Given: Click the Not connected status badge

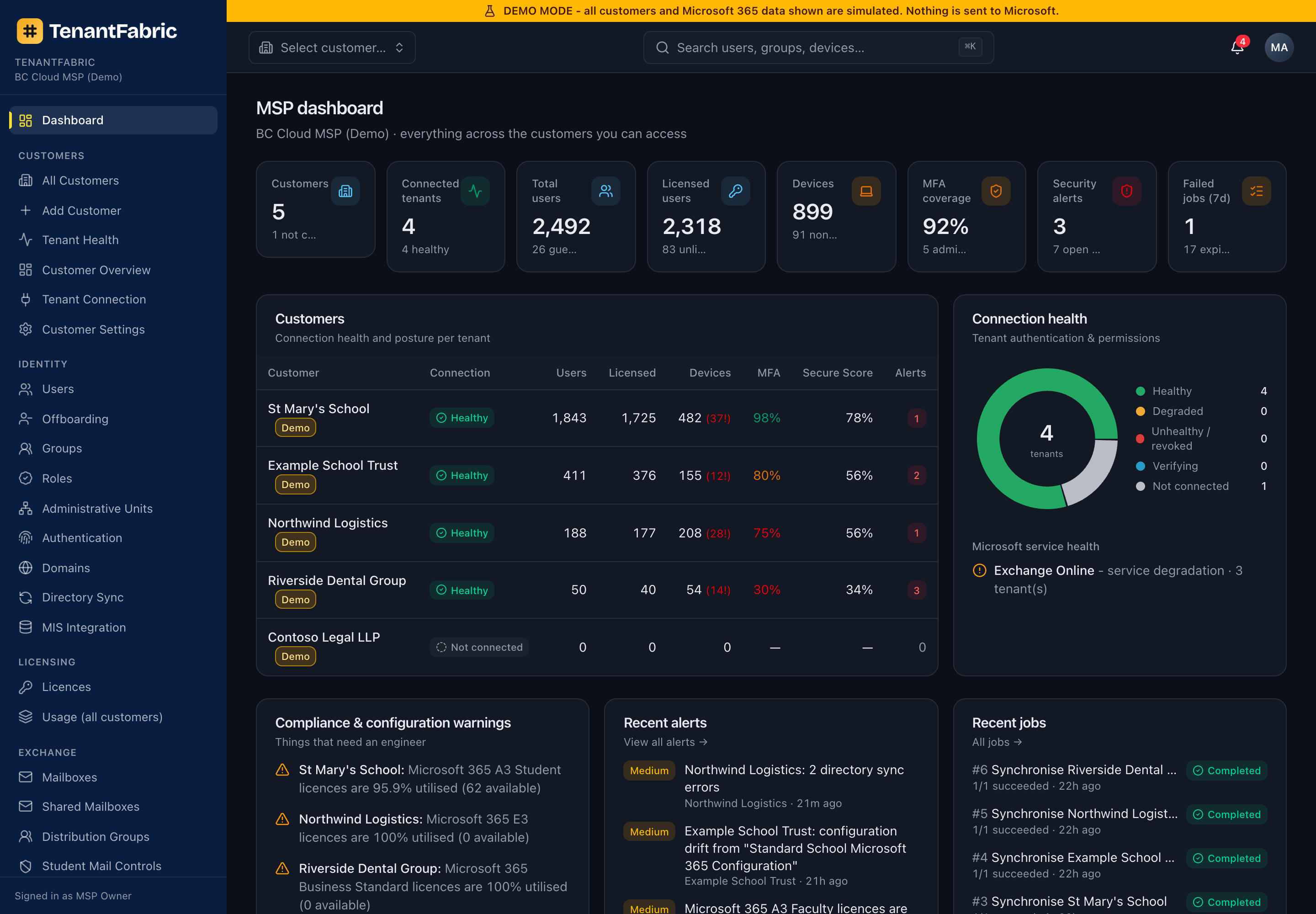Looking at the screenshot, I should (x=479, y=647).
